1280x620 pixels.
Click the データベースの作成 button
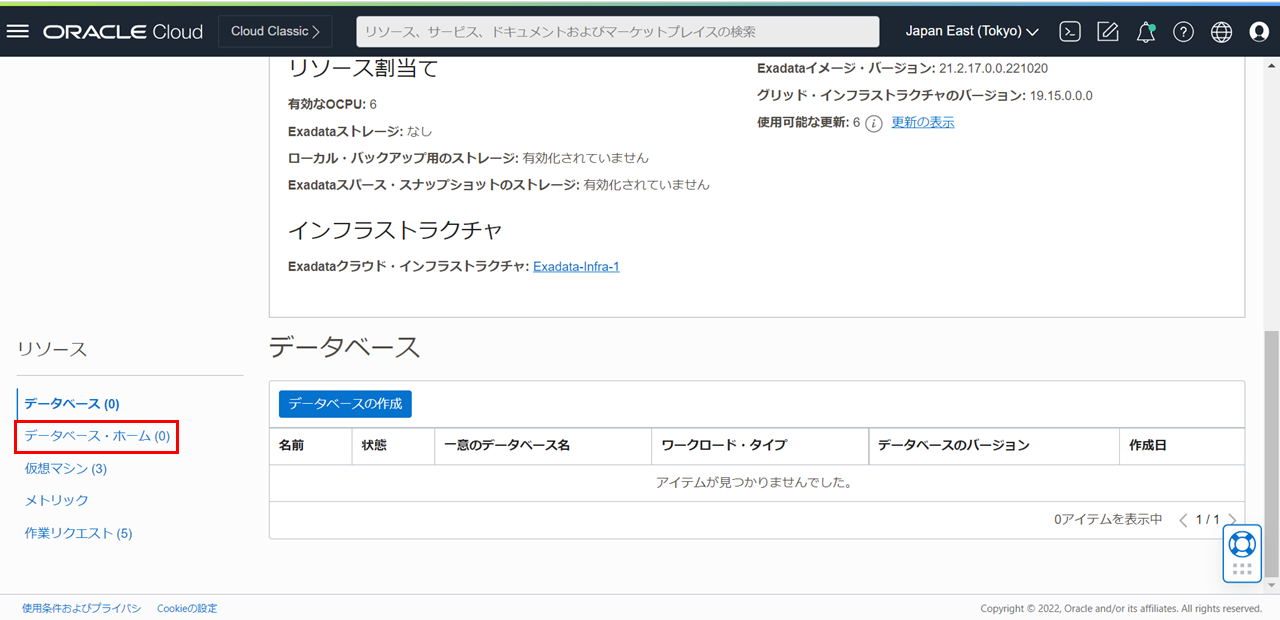click(x=345, y=404)
